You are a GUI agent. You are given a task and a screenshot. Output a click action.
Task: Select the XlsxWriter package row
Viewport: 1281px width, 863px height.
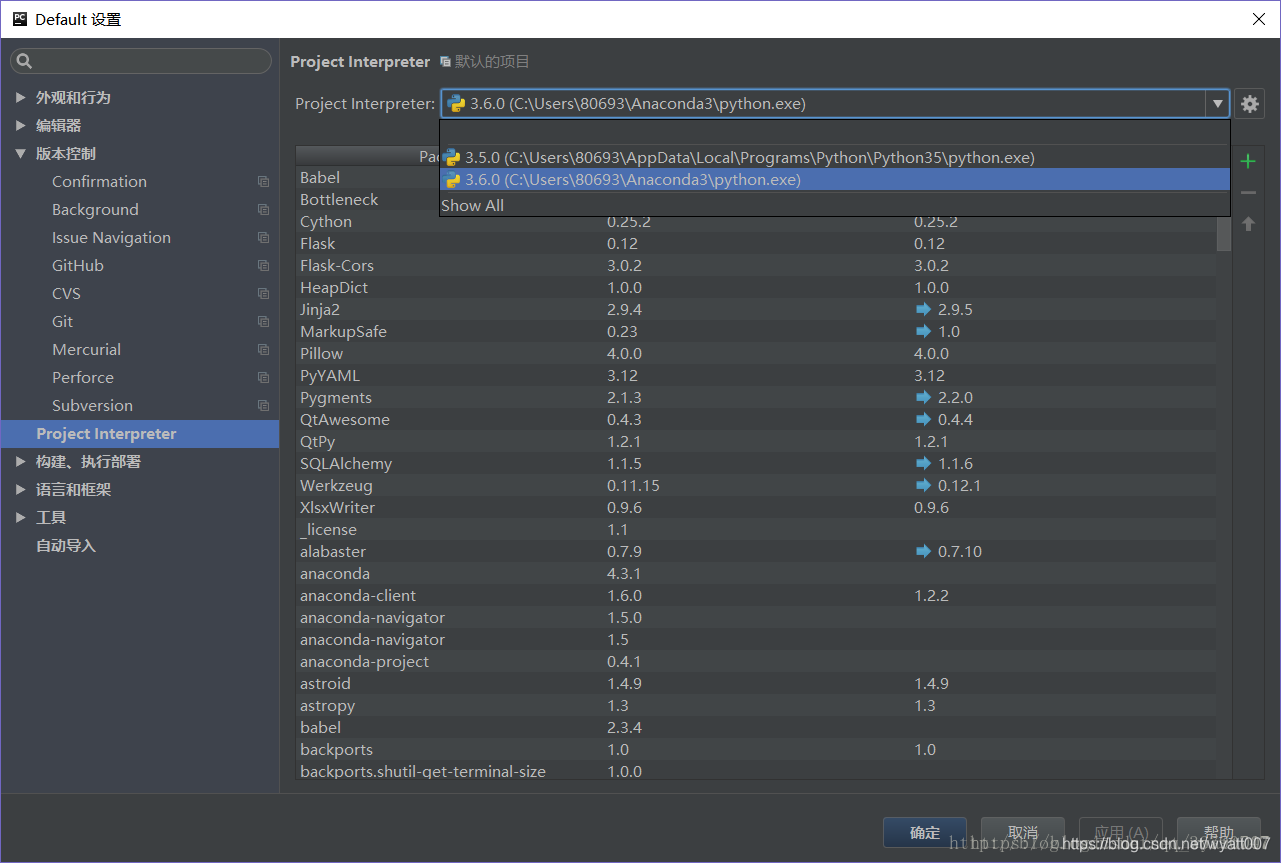tap(756, 508)
